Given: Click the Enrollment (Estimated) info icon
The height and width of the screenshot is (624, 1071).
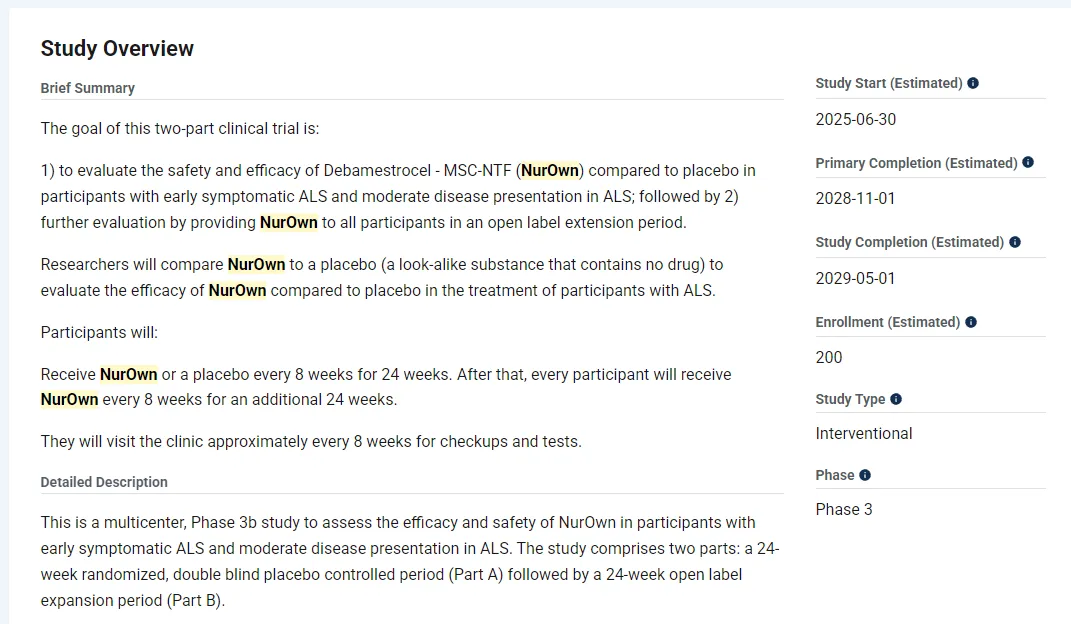Looking at the screenshot, I should coord(971,322).
